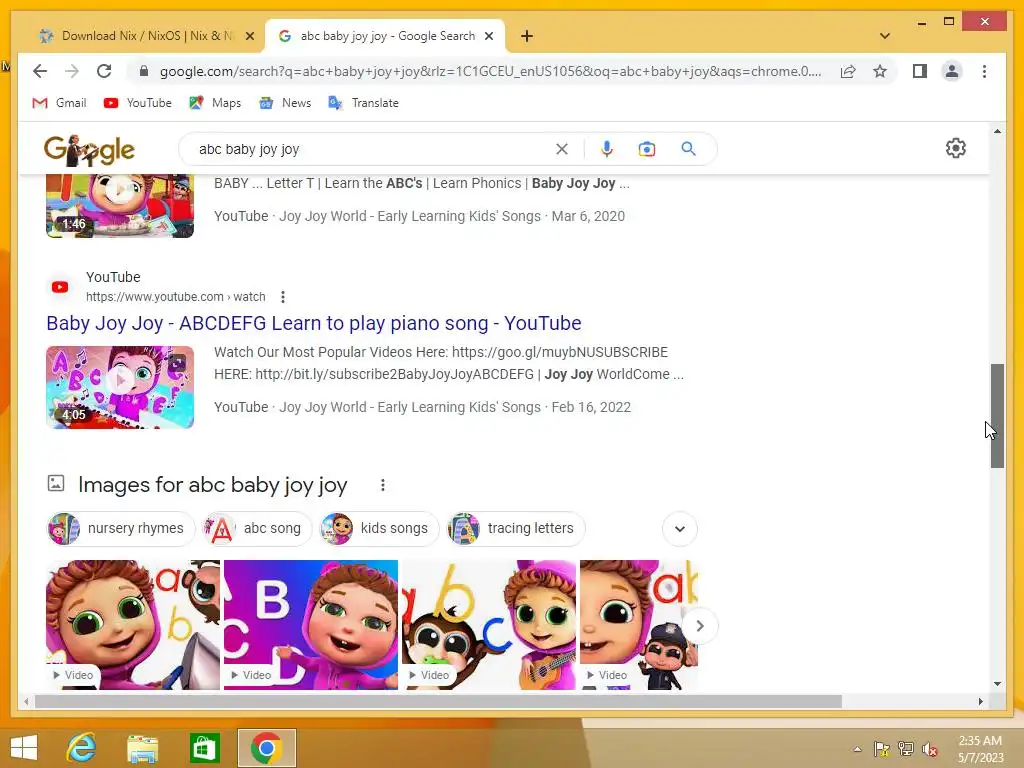Open image video with monkey and guitar
The height and width of the screenshot is (768, 1024).
(x=488, y=624)
